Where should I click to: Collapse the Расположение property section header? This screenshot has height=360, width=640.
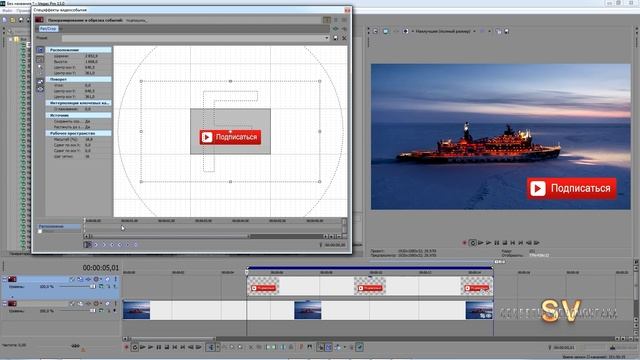[x=78, y=50]
